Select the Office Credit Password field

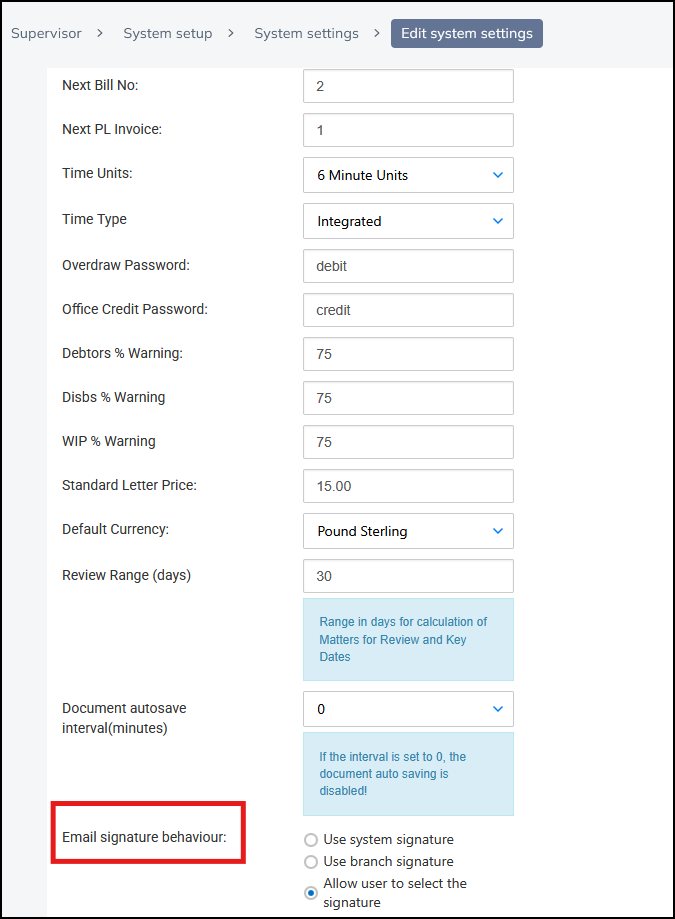(408, 310)
